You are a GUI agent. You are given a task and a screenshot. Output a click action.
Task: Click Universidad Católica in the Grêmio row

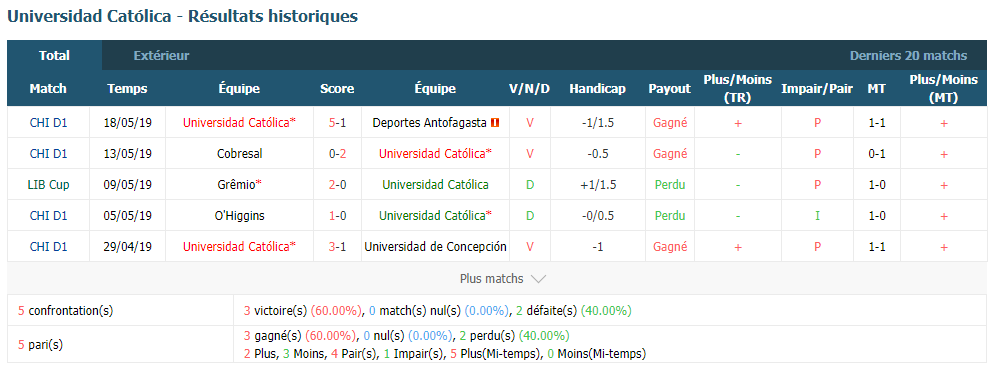pos(435,185)
